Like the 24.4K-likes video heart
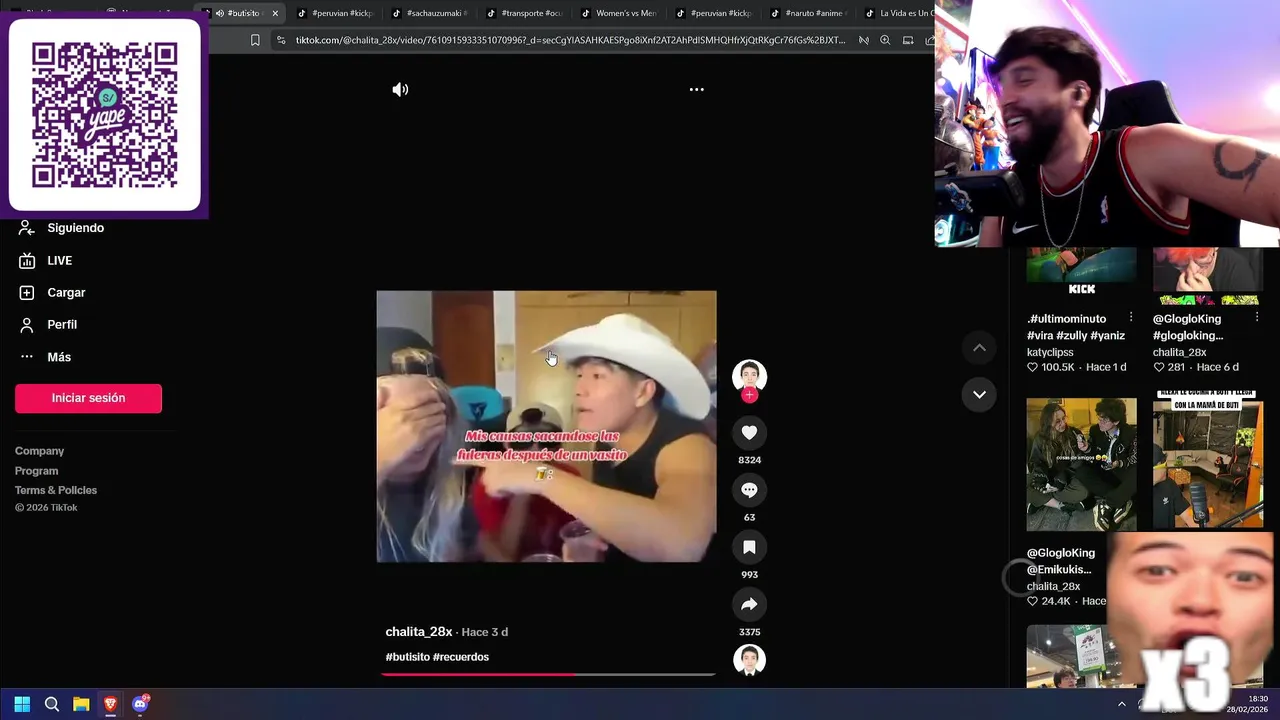Screen dimensions: 1280x720 point(1033,601)
